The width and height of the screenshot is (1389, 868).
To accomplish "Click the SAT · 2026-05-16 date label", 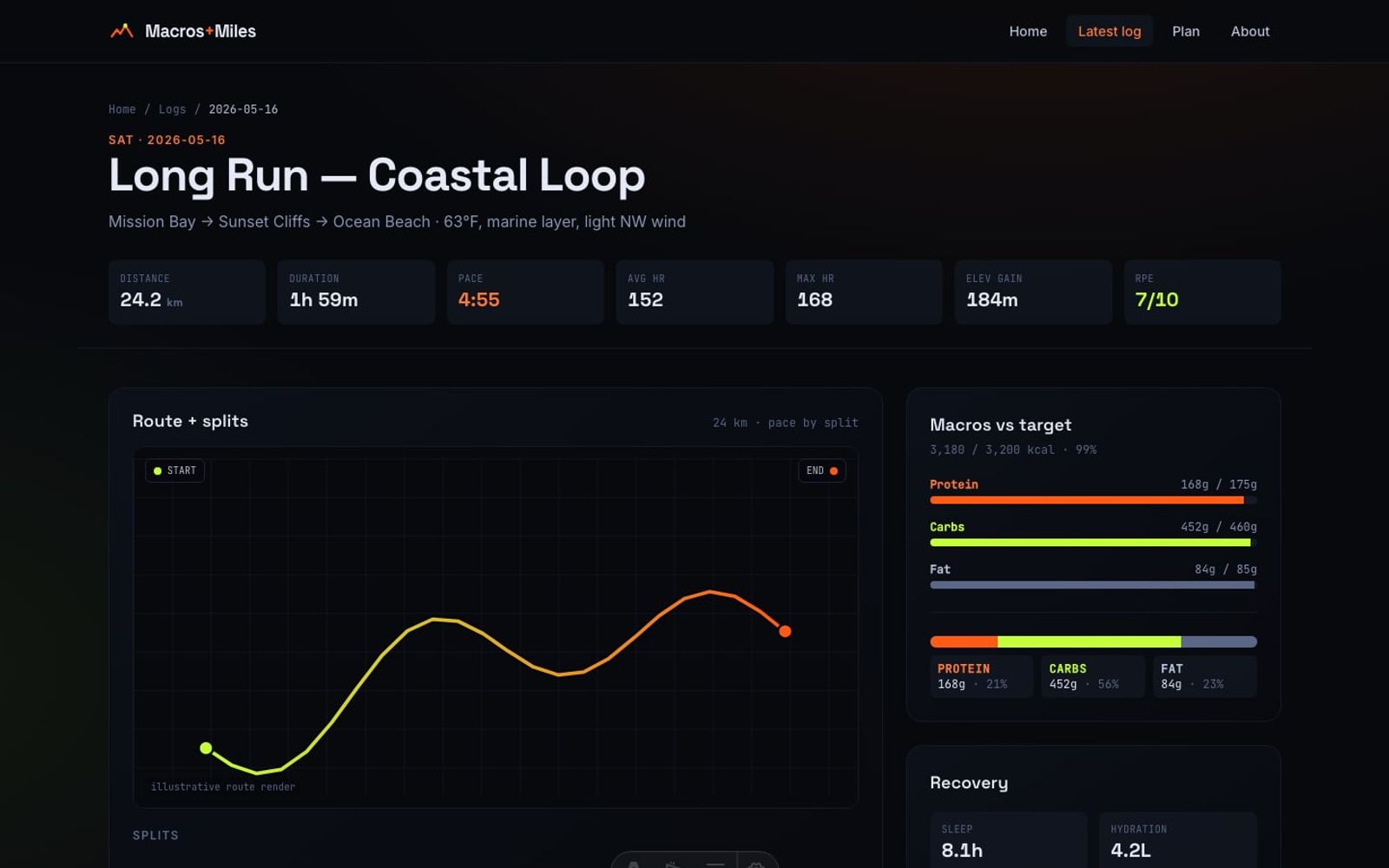I will pos(167,140).
